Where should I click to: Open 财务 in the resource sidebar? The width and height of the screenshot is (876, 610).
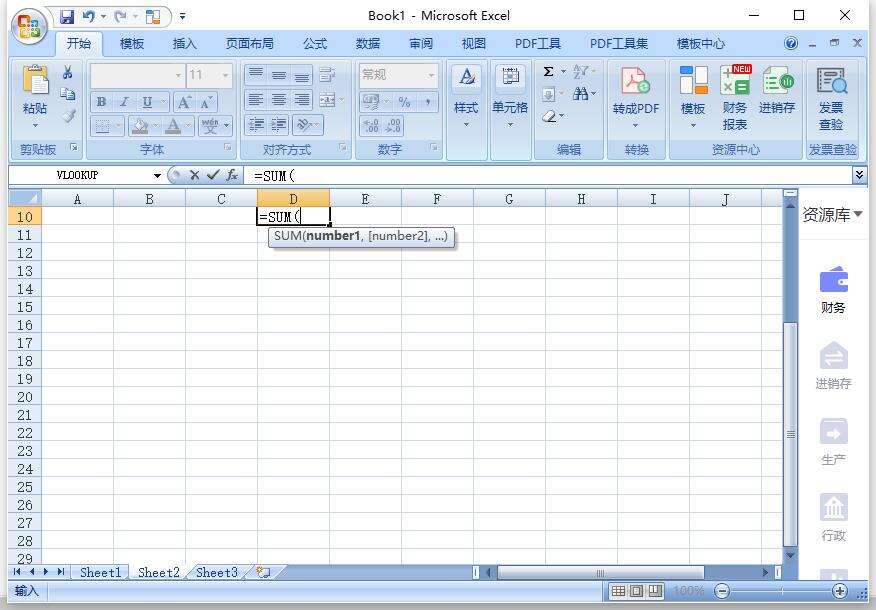(x=833, y=290)
